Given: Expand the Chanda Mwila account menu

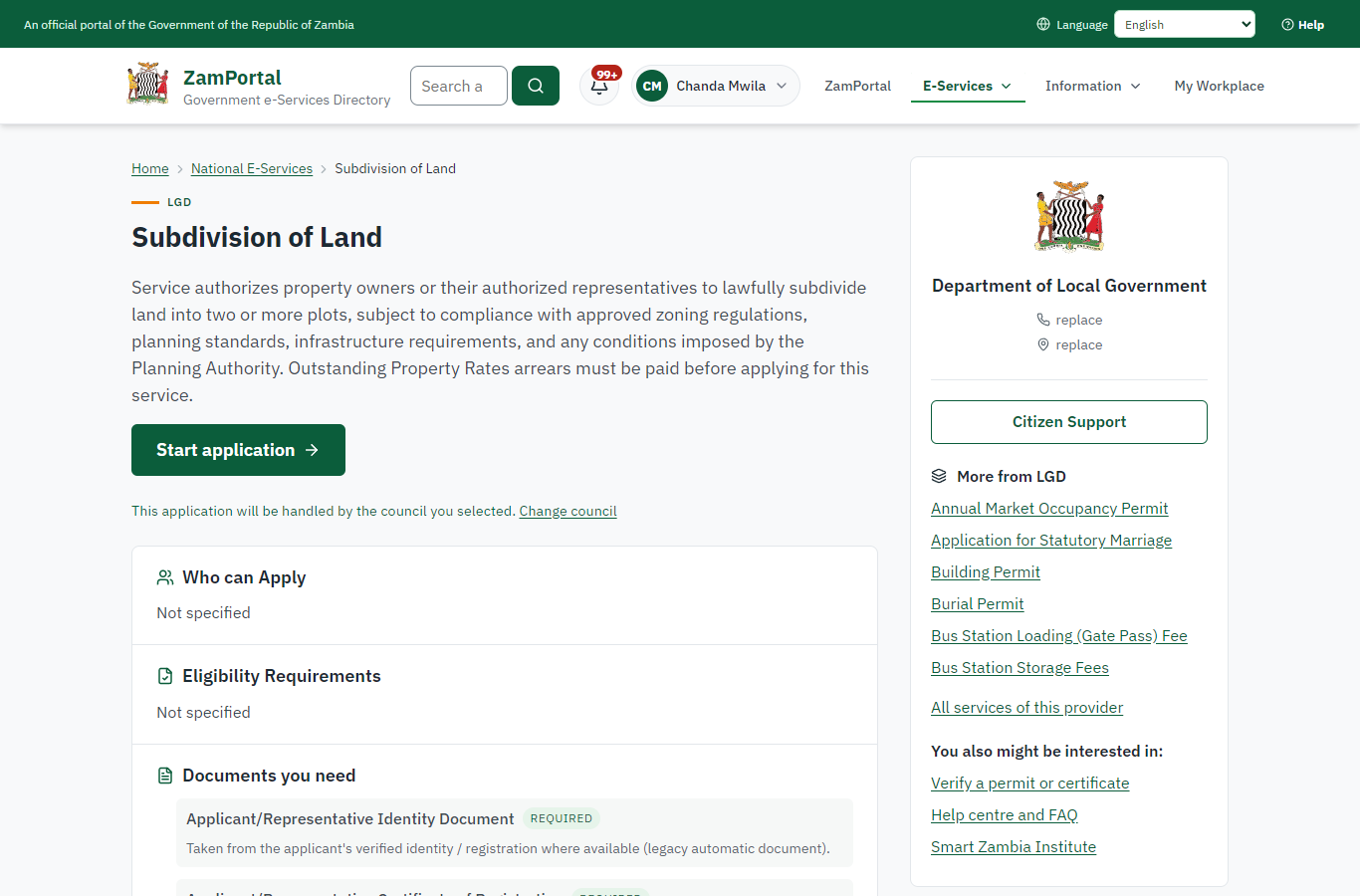Looking at the screenshot, I should click(x=716, y=86).
